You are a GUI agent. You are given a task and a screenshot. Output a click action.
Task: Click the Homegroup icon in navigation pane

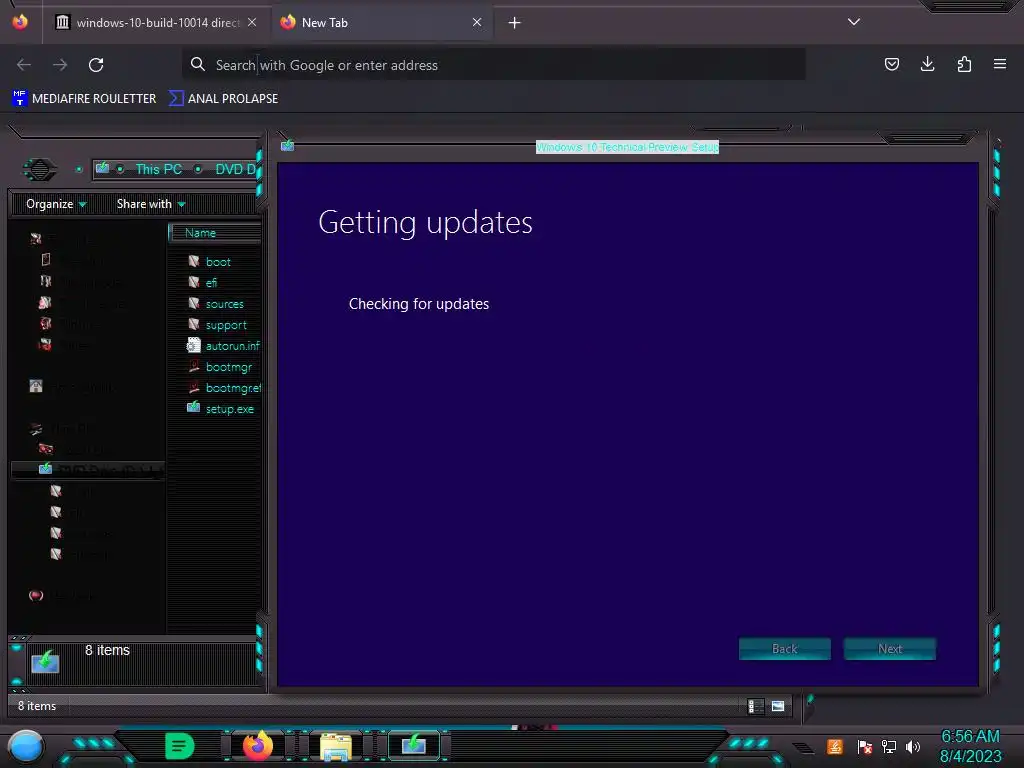36,386
